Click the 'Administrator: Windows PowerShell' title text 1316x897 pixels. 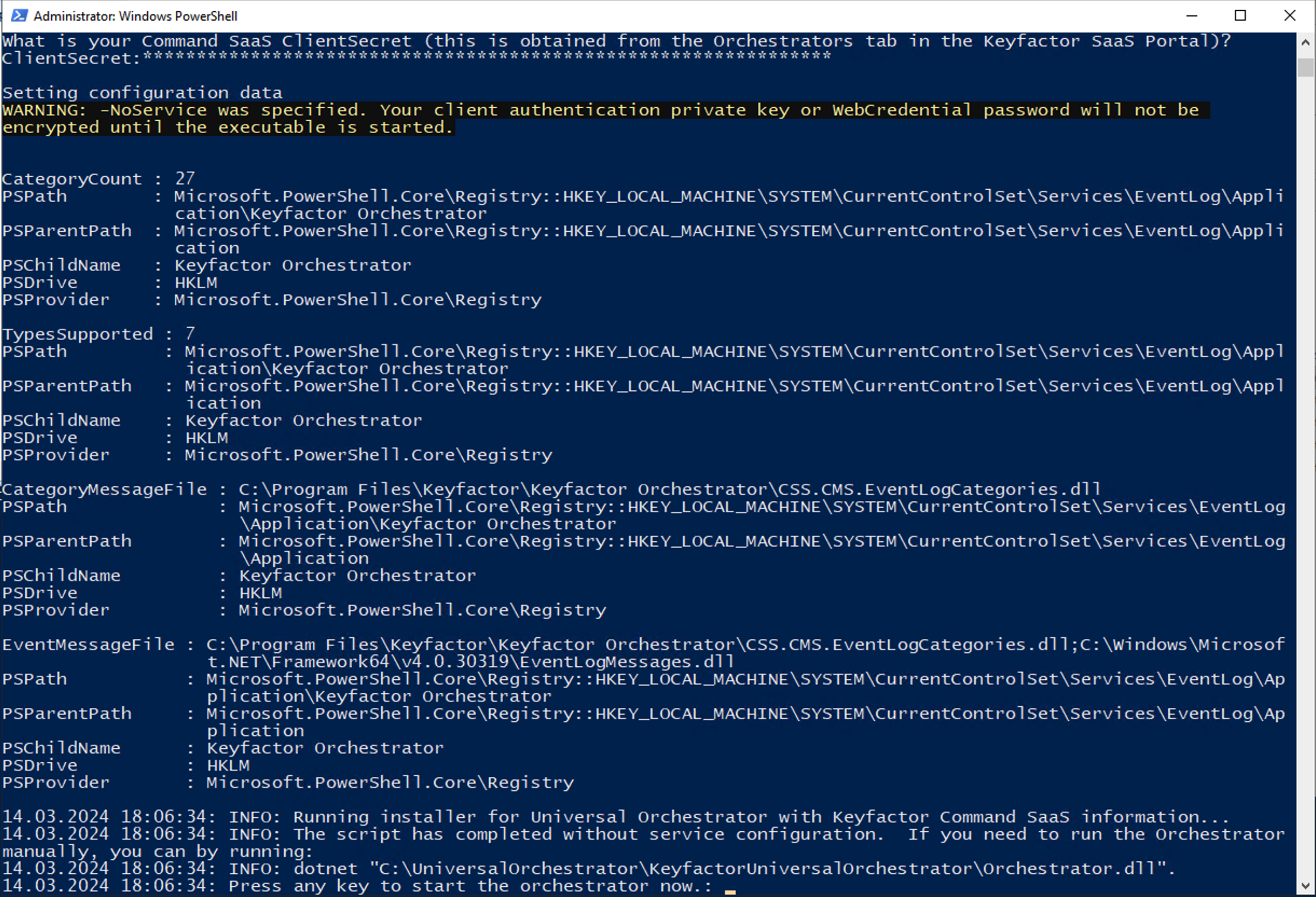coord(135,16)
